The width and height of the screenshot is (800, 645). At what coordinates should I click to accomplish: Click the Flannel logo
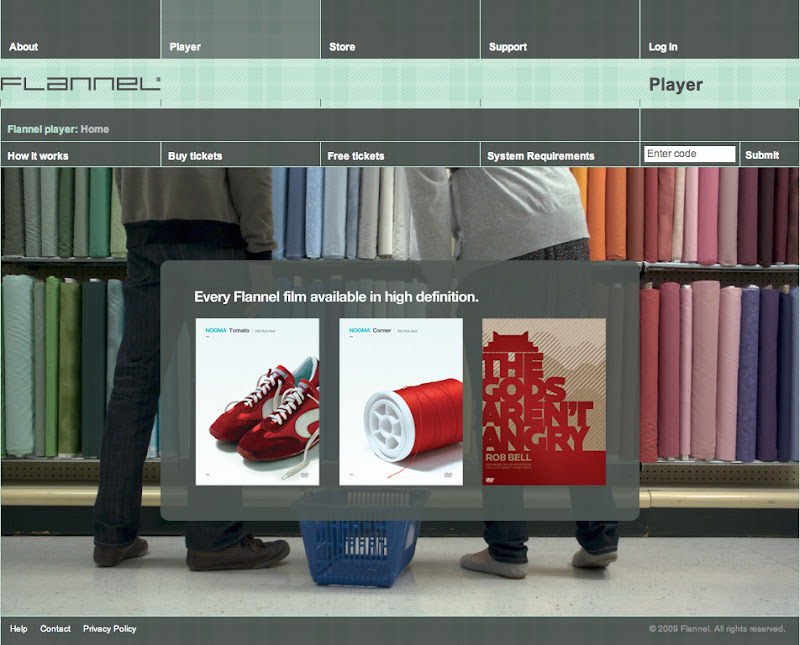(81, 84)
